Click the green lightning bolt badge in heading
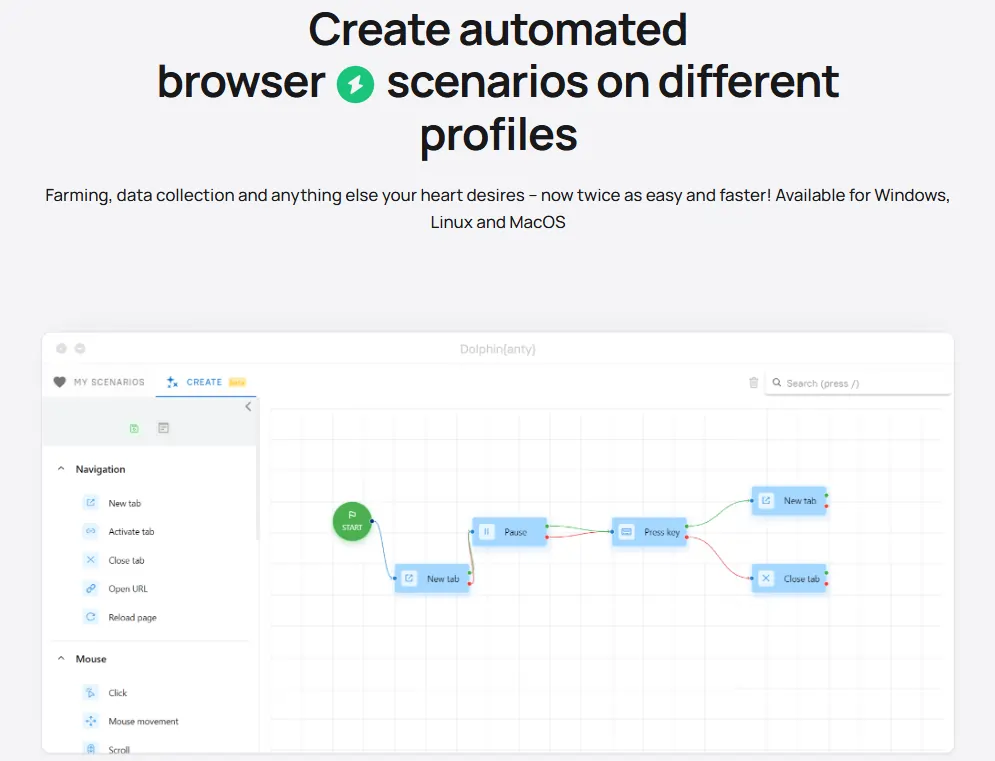The height and width of the screenshot is (761, 995). pyautogui.click(x=355, y=84)
